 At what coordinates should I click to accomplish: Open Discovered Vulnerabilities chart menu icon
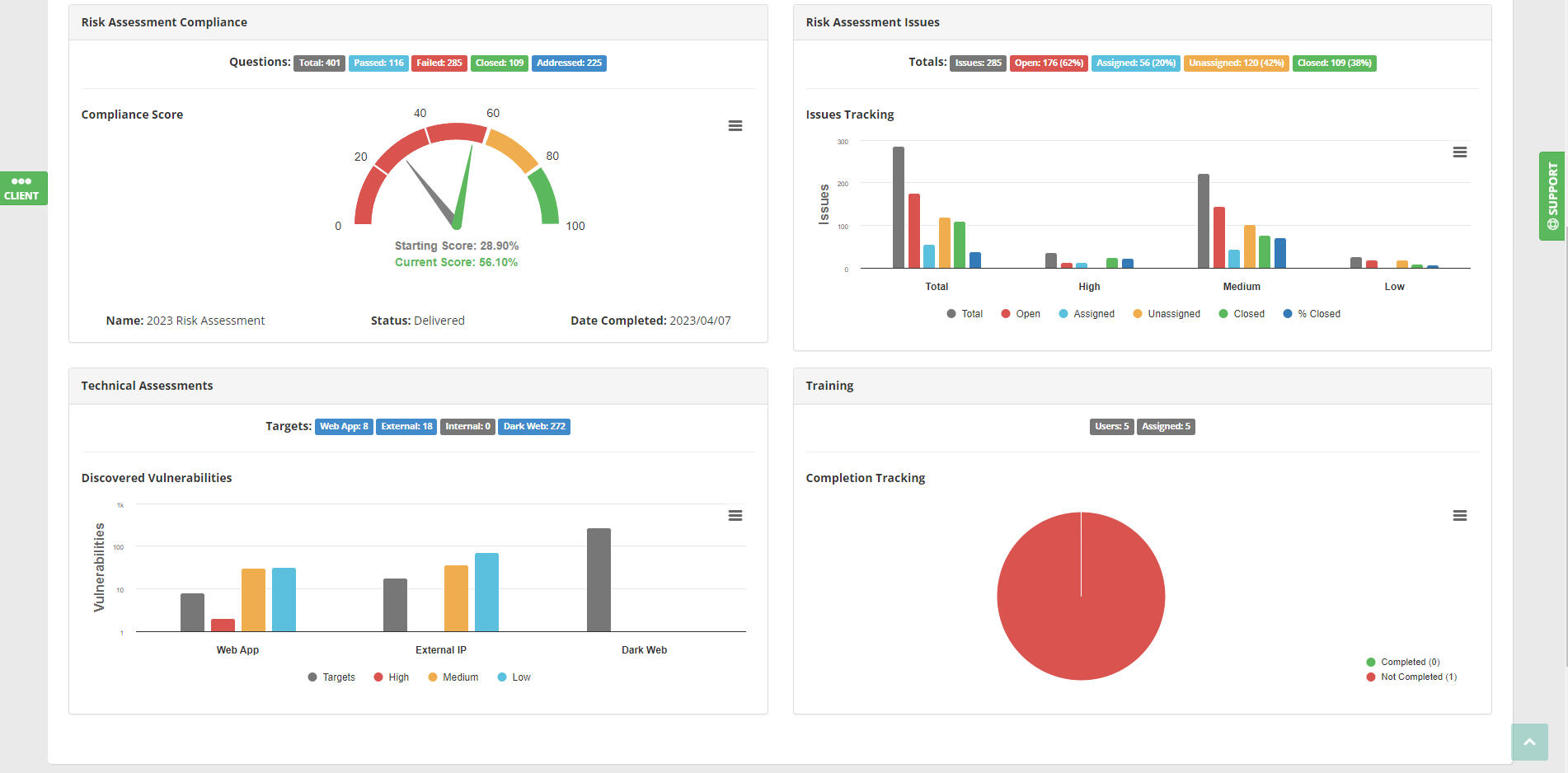(735, 516)
